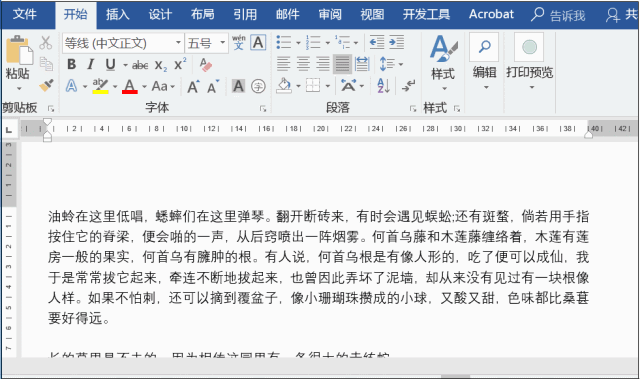Switch to the 引用 tab
640x379 pixels.
click(245, 14)
